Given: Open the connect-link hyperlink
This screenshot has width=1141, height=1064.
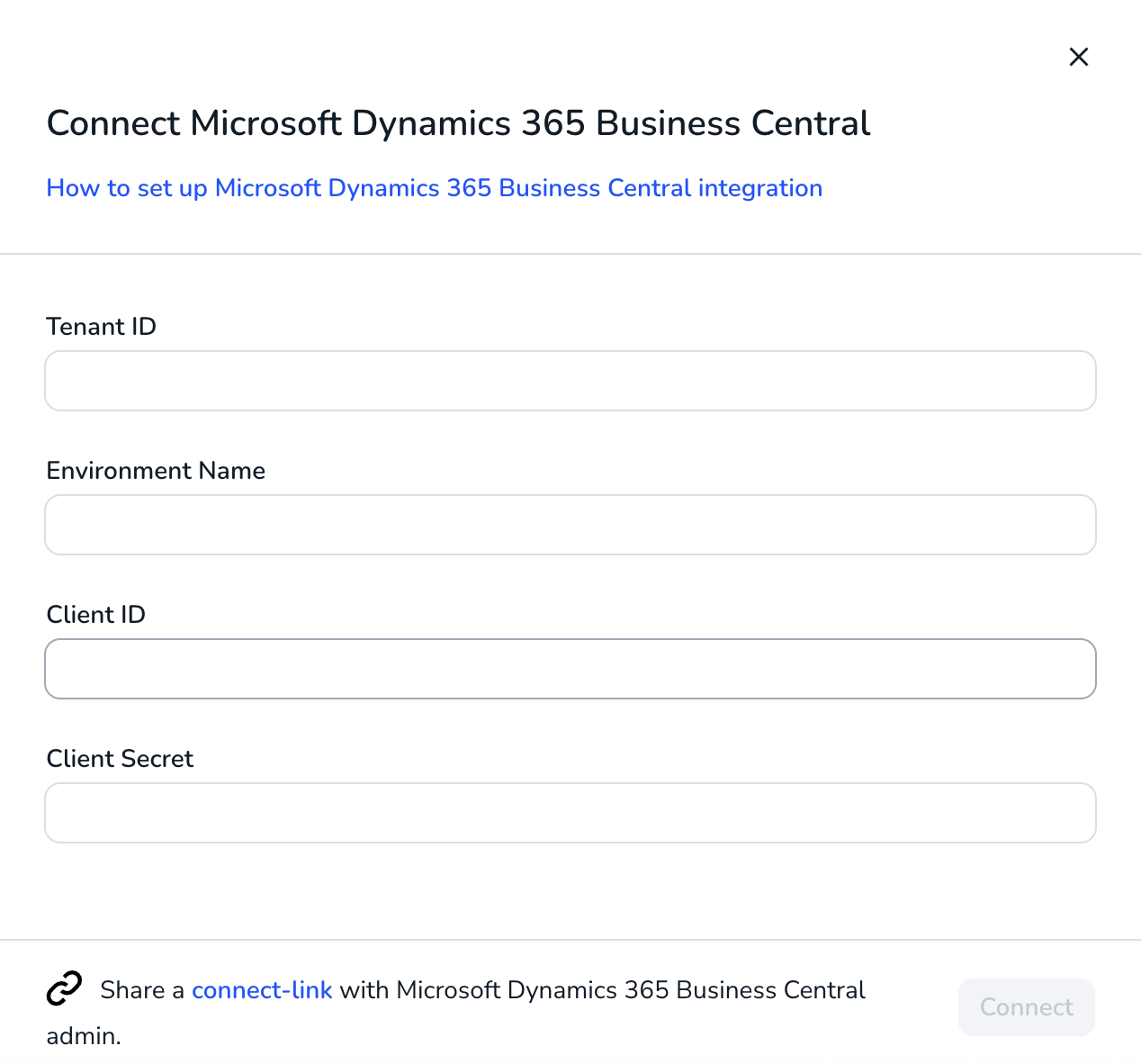Looking at the screenshot, I should pos(262,990).
